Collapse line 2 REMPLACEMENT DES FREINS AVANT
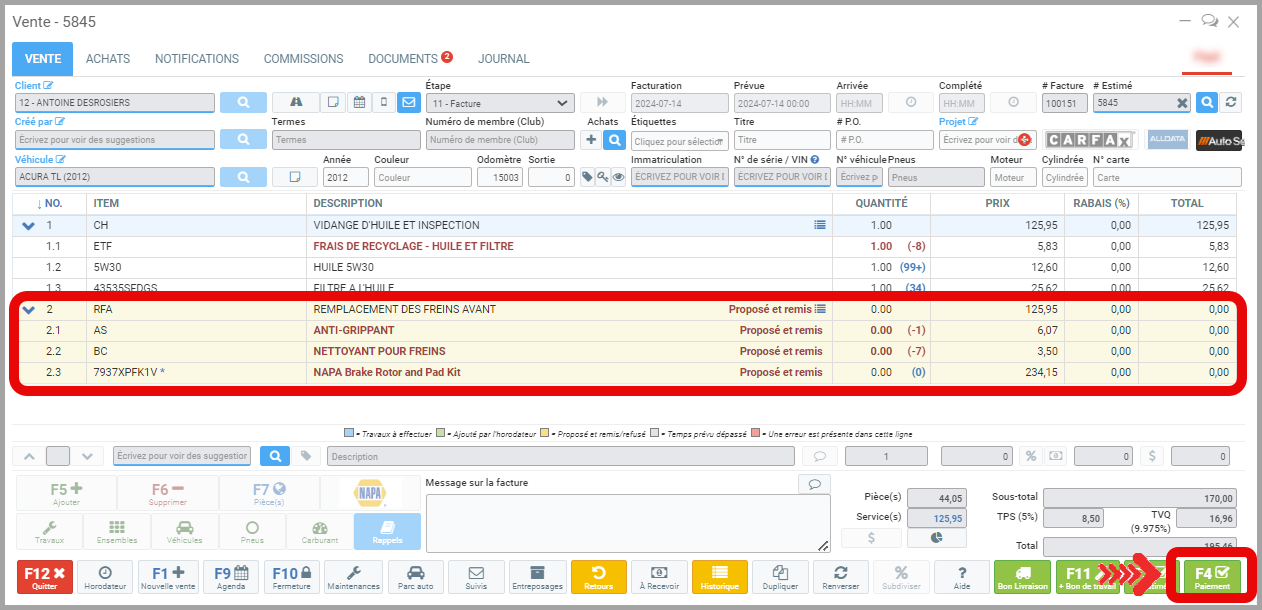 (28, 310)
